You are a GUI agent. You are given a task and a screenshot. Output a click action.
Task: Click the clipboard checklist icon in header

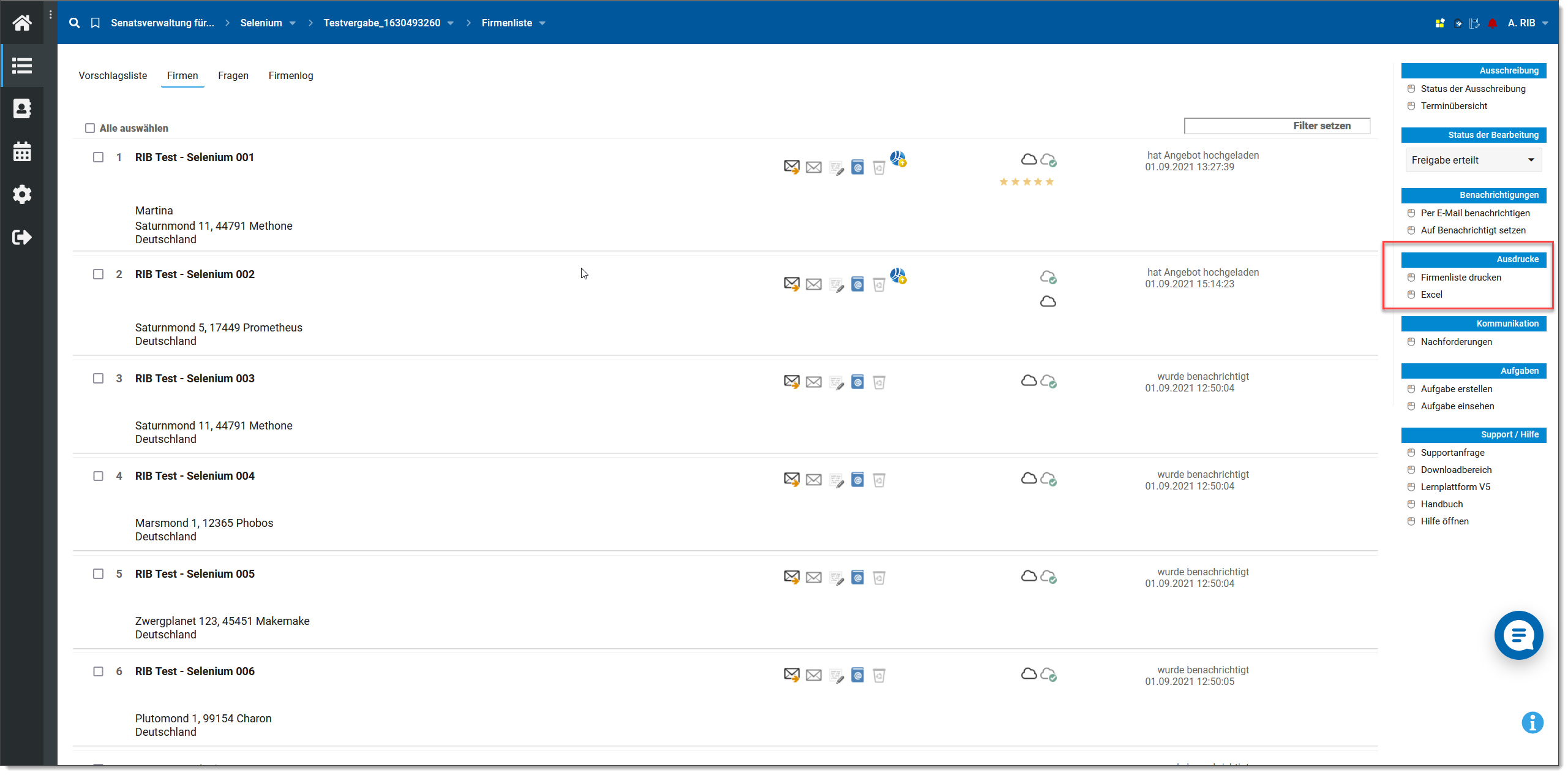click(1458, 23)
